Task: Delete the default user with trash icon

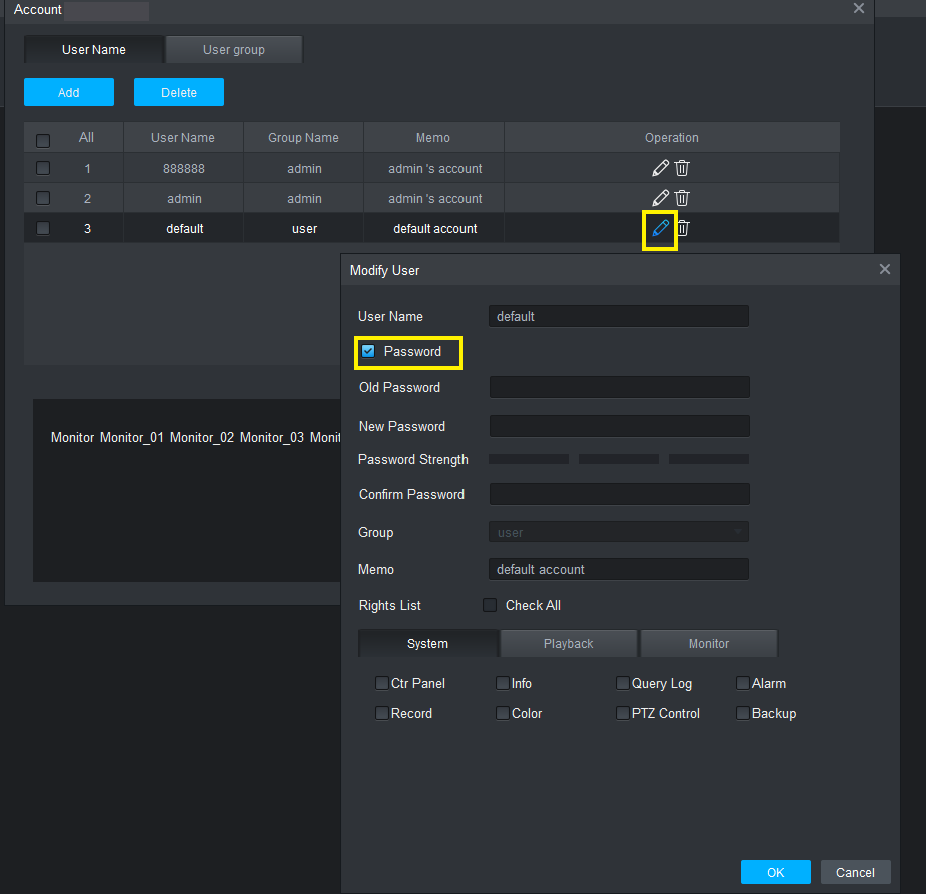Action: pos(683,229)
